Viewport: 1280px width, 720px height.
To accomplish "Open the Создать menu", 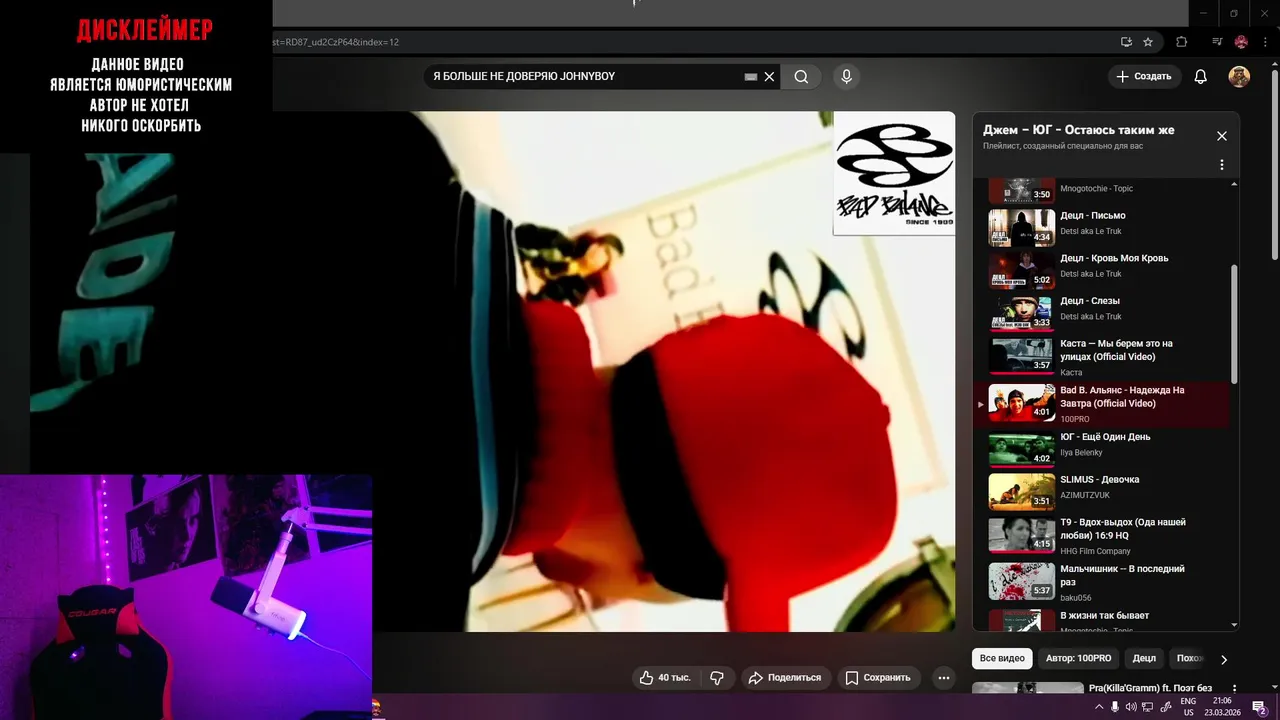I will coord(1144,77).
